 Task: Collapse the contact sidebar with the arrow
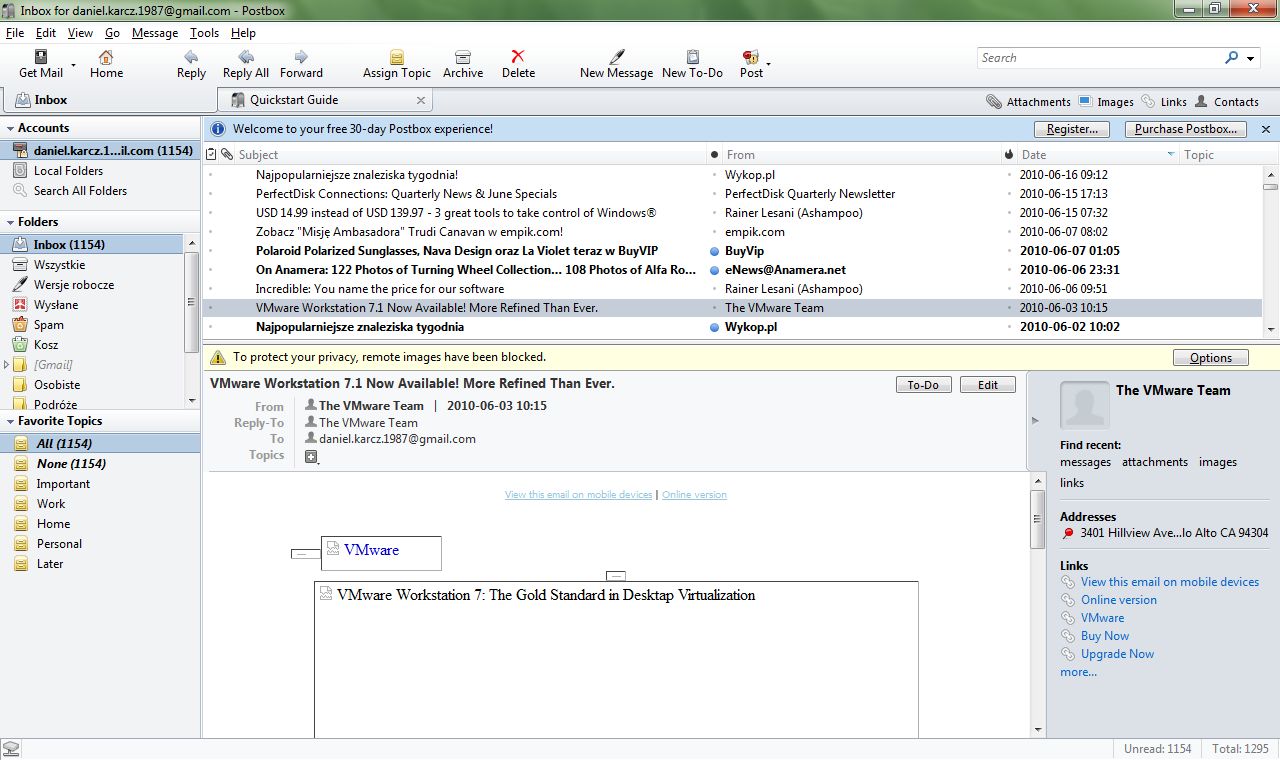tap(1035, 420)
